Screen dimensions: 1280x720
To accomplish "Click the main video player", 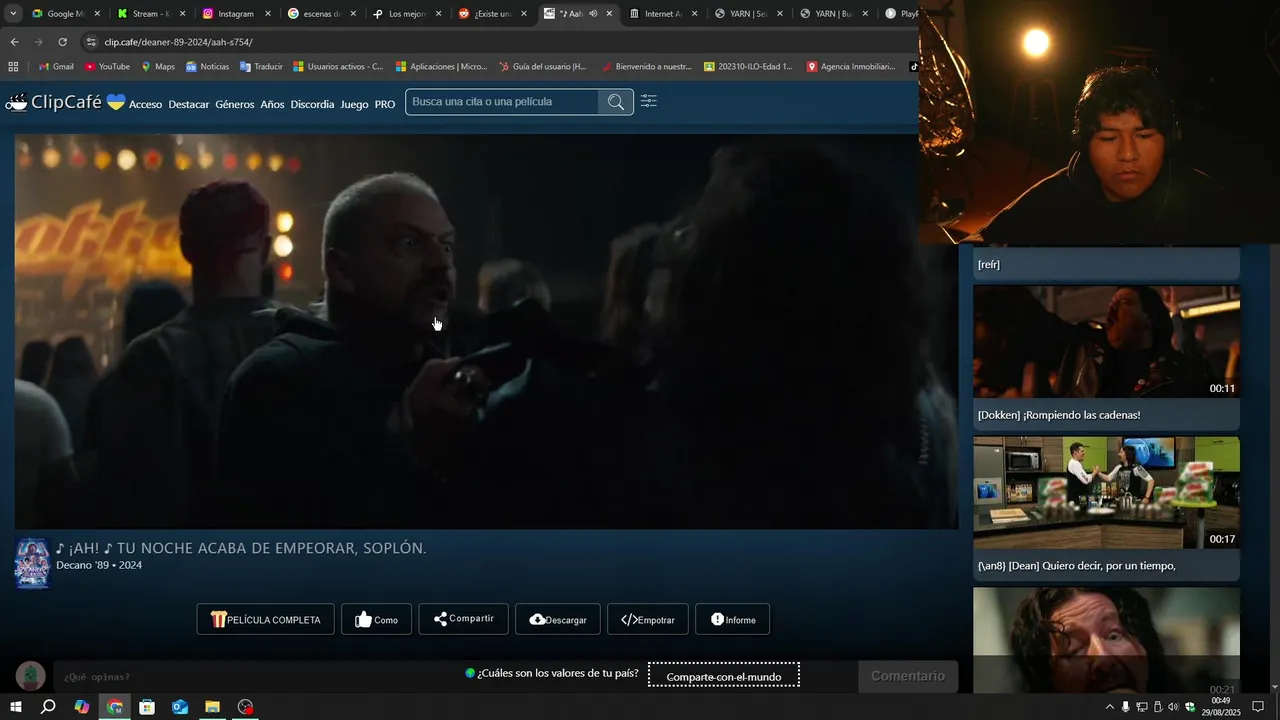I will click(x=486, y=331).
